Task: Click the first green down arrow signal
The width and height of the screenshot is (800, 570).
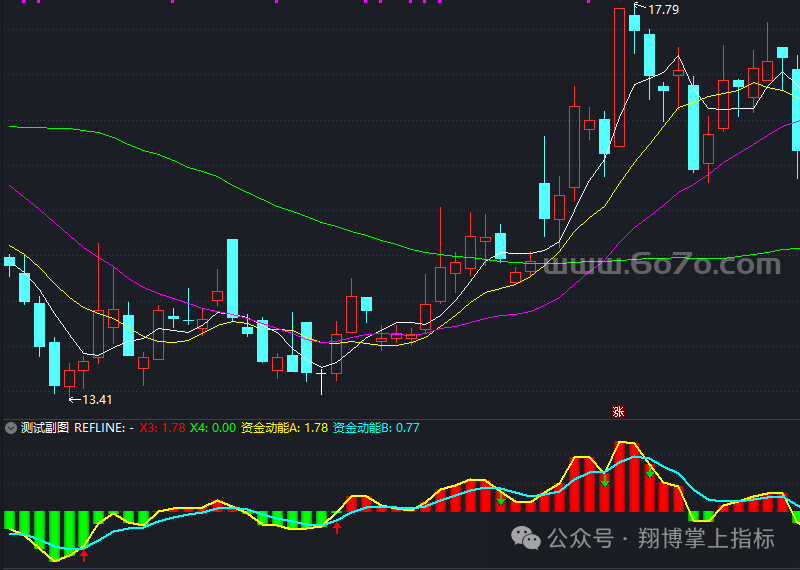Action: (500, 497)
